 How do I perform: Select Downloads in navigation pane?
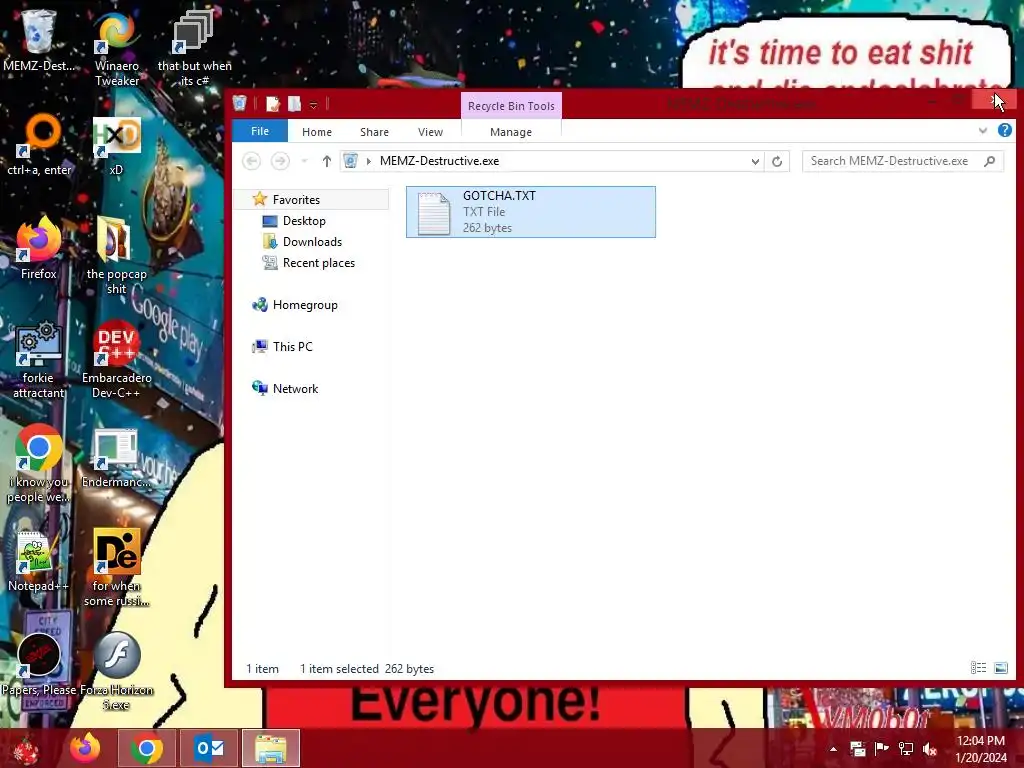312,242
